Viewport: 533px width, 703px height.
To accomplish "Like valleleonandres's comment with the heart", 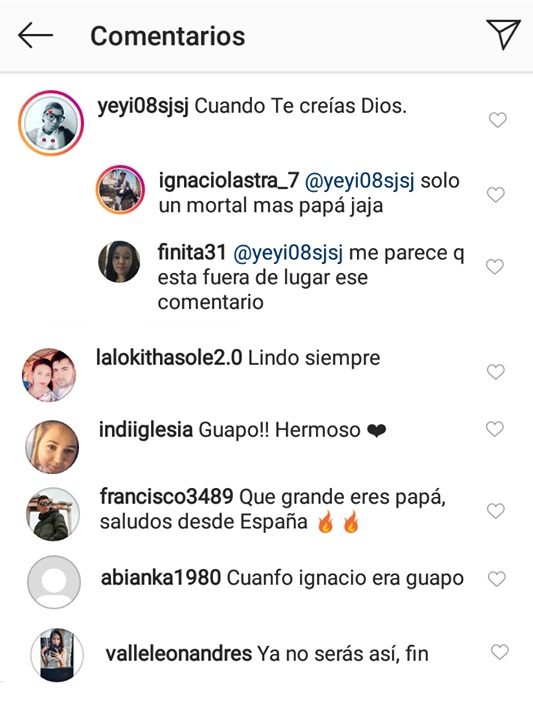I will (499, 652).
